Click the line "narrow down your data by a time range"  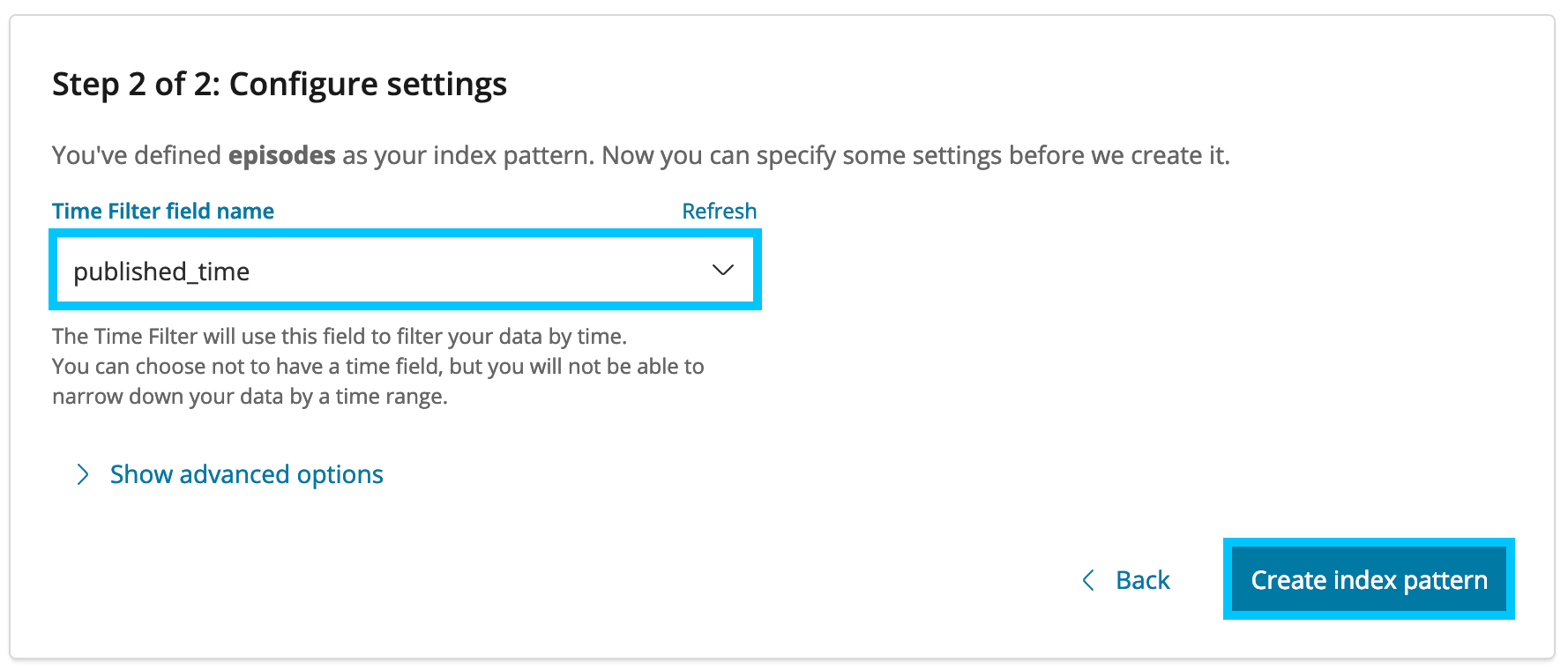[x=250, y=397]
